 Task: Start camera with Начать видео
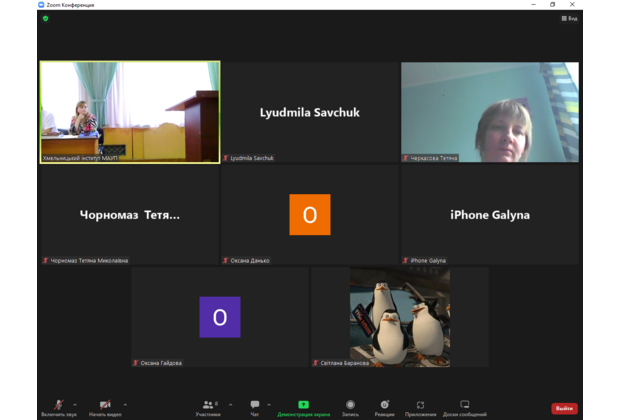pyautogui.click(x=105, y=406)
